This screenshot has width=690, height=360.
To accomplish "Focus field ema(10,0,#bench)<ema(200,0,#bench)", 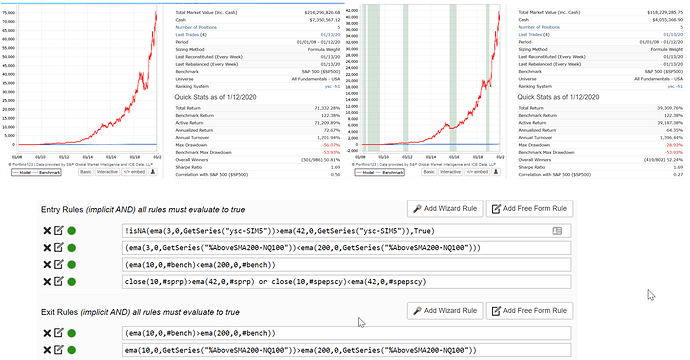I will tap(346, 264).
